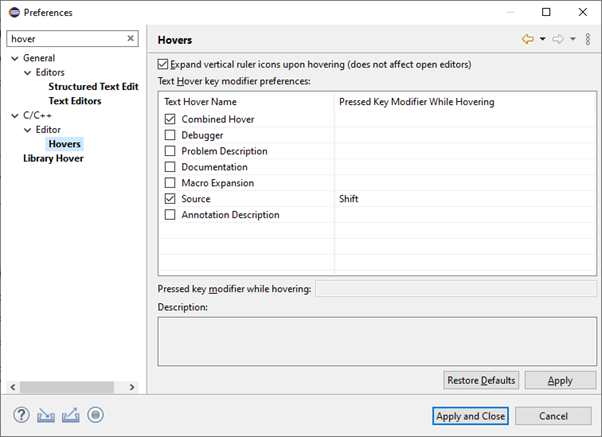Click the Forward navigation arrow
Screen dimensions: 602x437
558,40
